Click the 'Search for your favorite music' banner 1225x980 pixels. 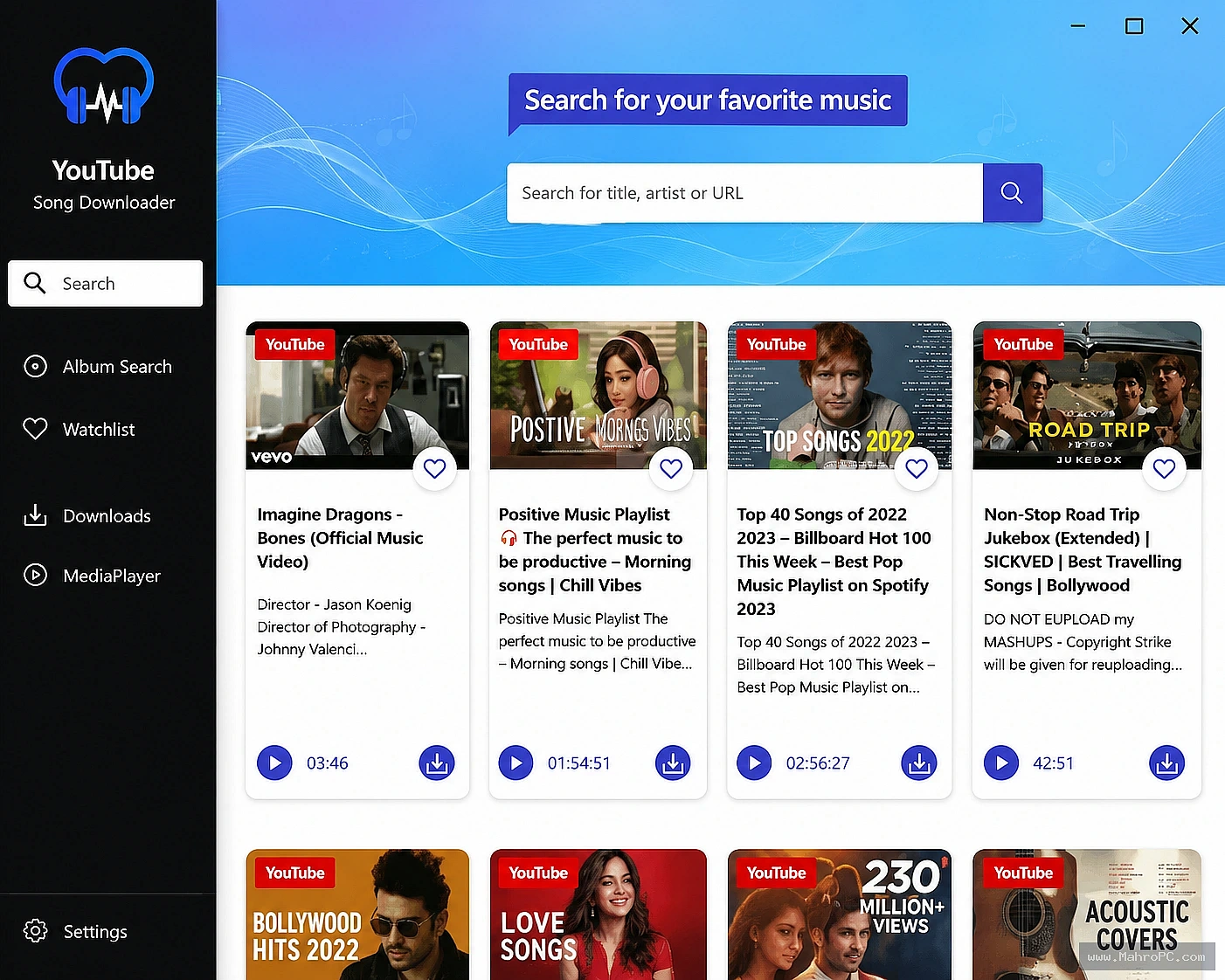click(708, 100)
